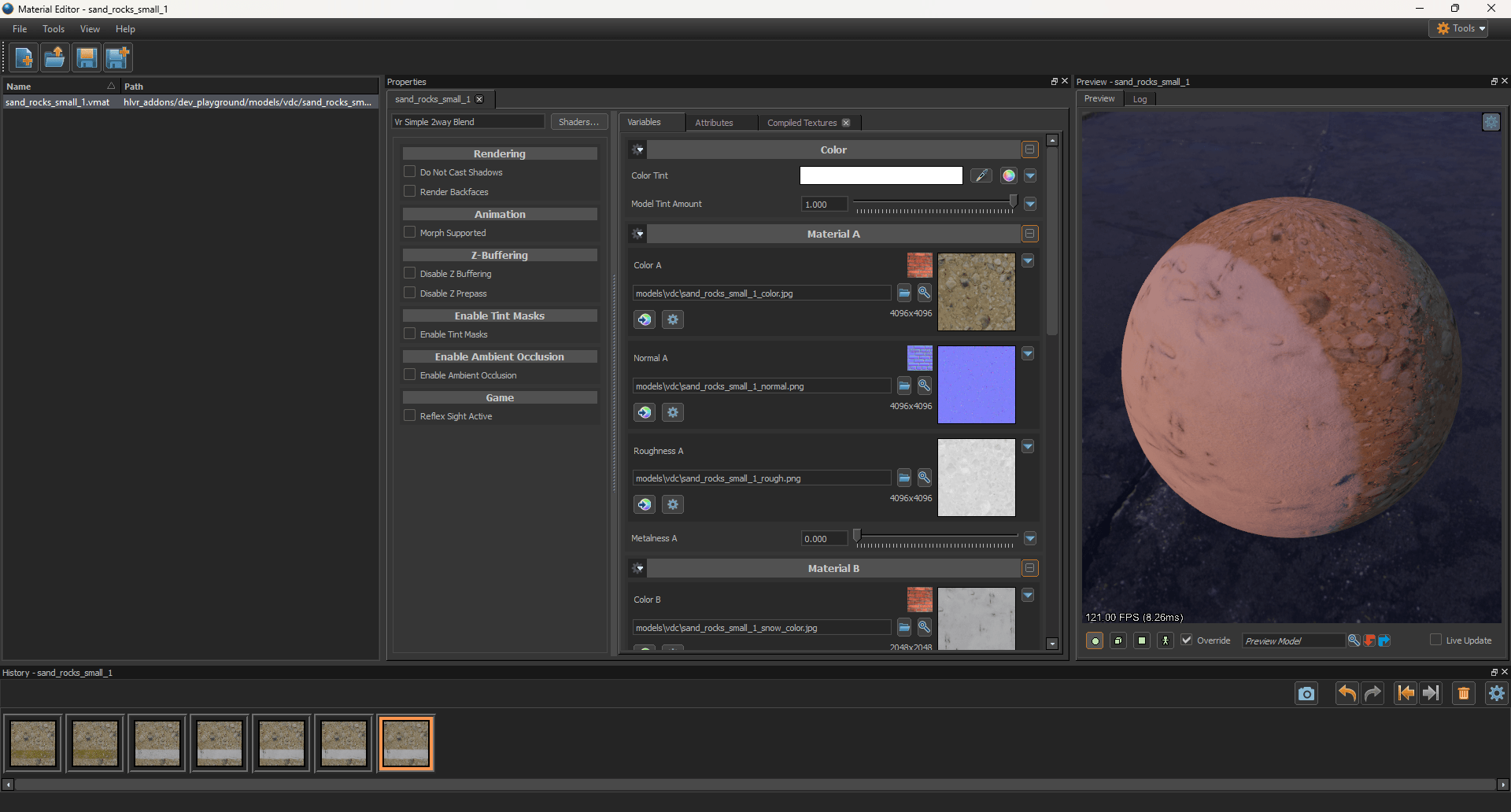1511x812 pixels.
Task: Collapse the Color section
Action: [x=1029, y=149]
